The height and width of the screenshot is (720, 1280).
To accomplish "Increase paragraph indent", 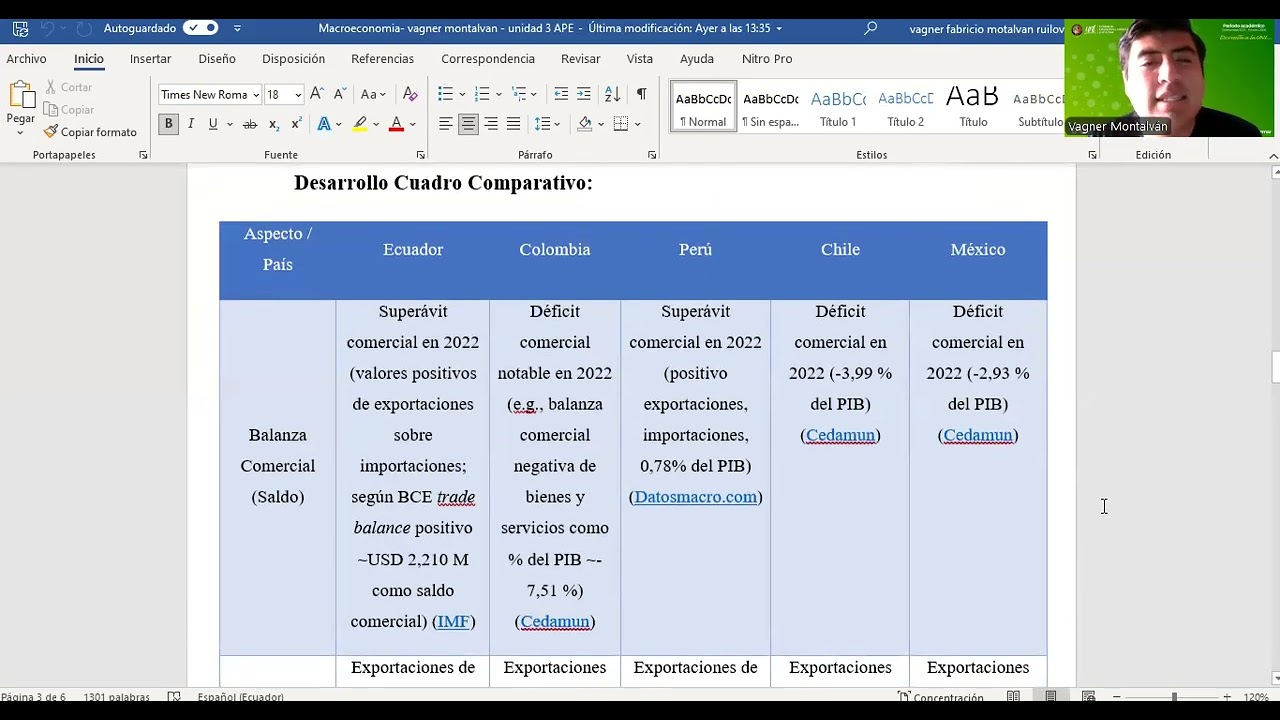I will click(x=584, y=94).
